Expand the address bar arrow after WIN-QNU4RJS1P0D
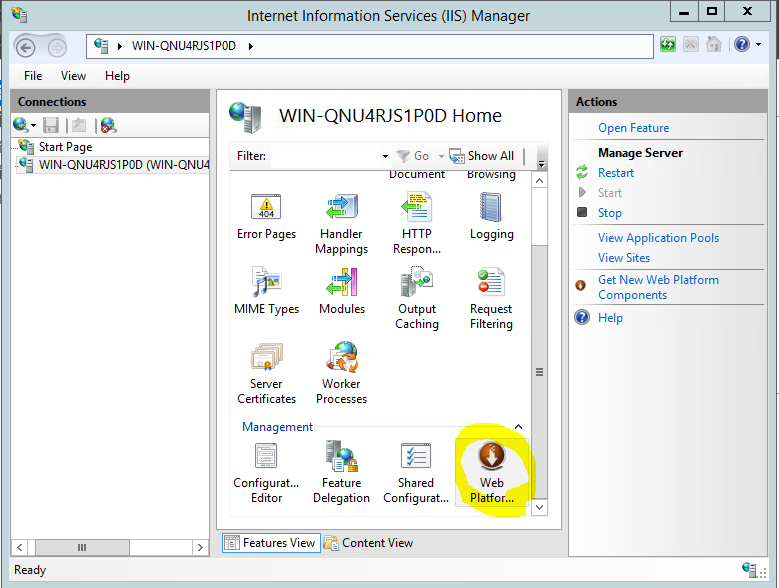 click(251, 46)
